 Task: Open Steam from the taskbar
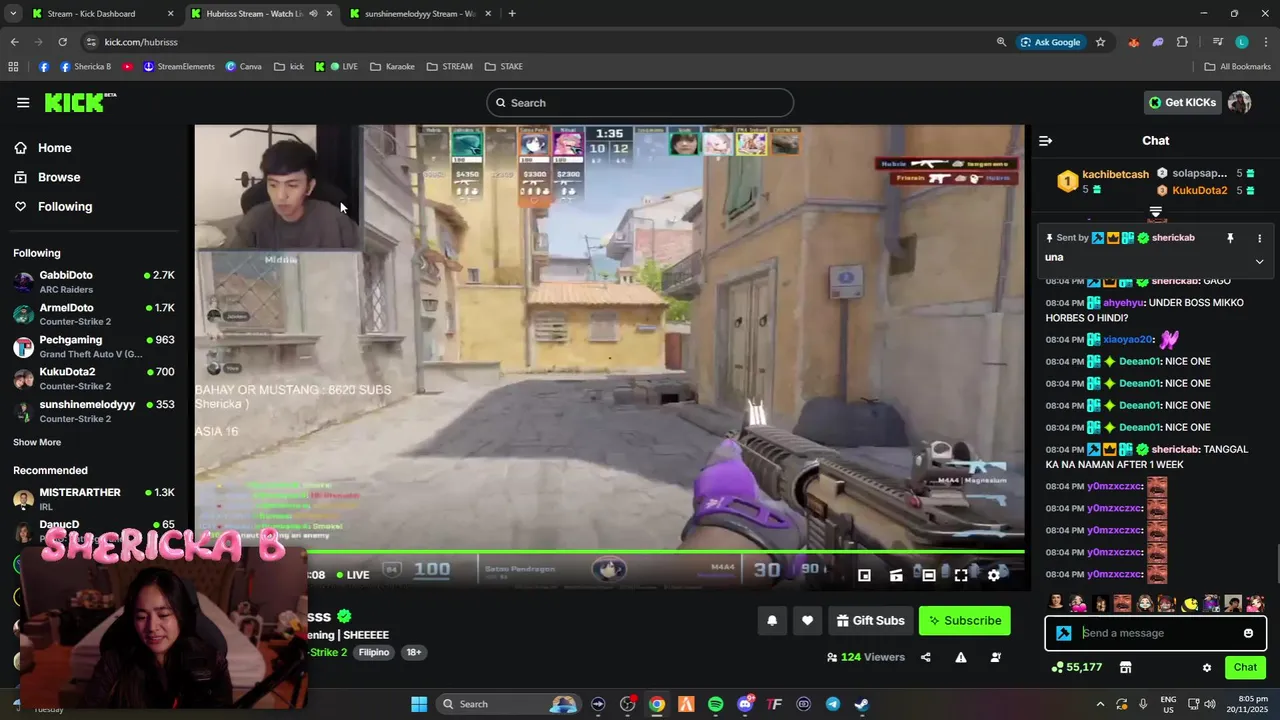[x=862, y=704]
